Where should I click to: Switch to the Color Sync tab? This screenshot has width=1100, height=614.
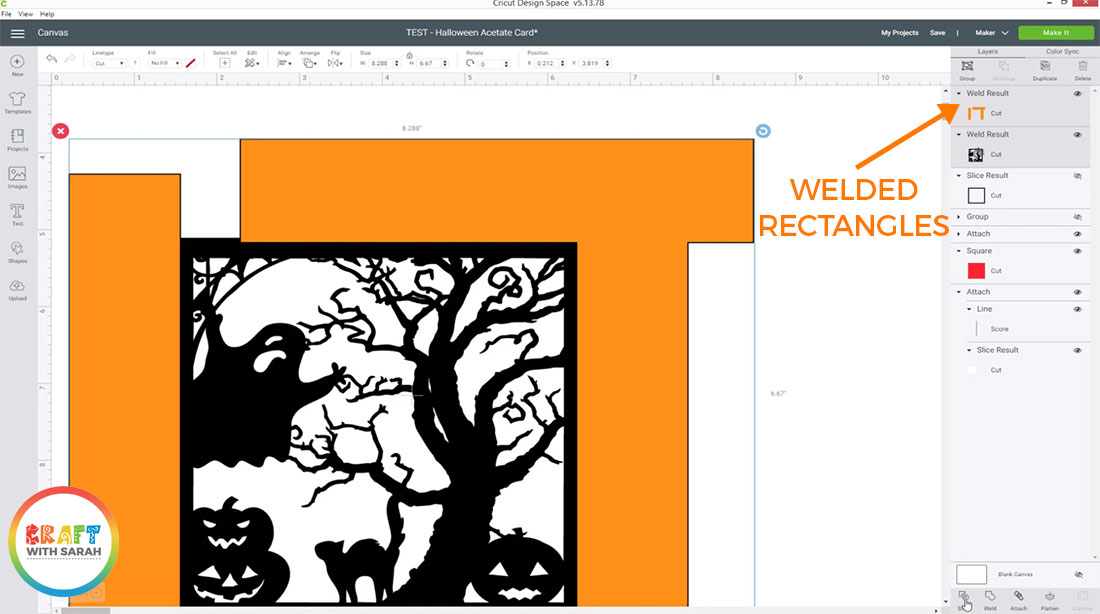(x=1062, y=52)
